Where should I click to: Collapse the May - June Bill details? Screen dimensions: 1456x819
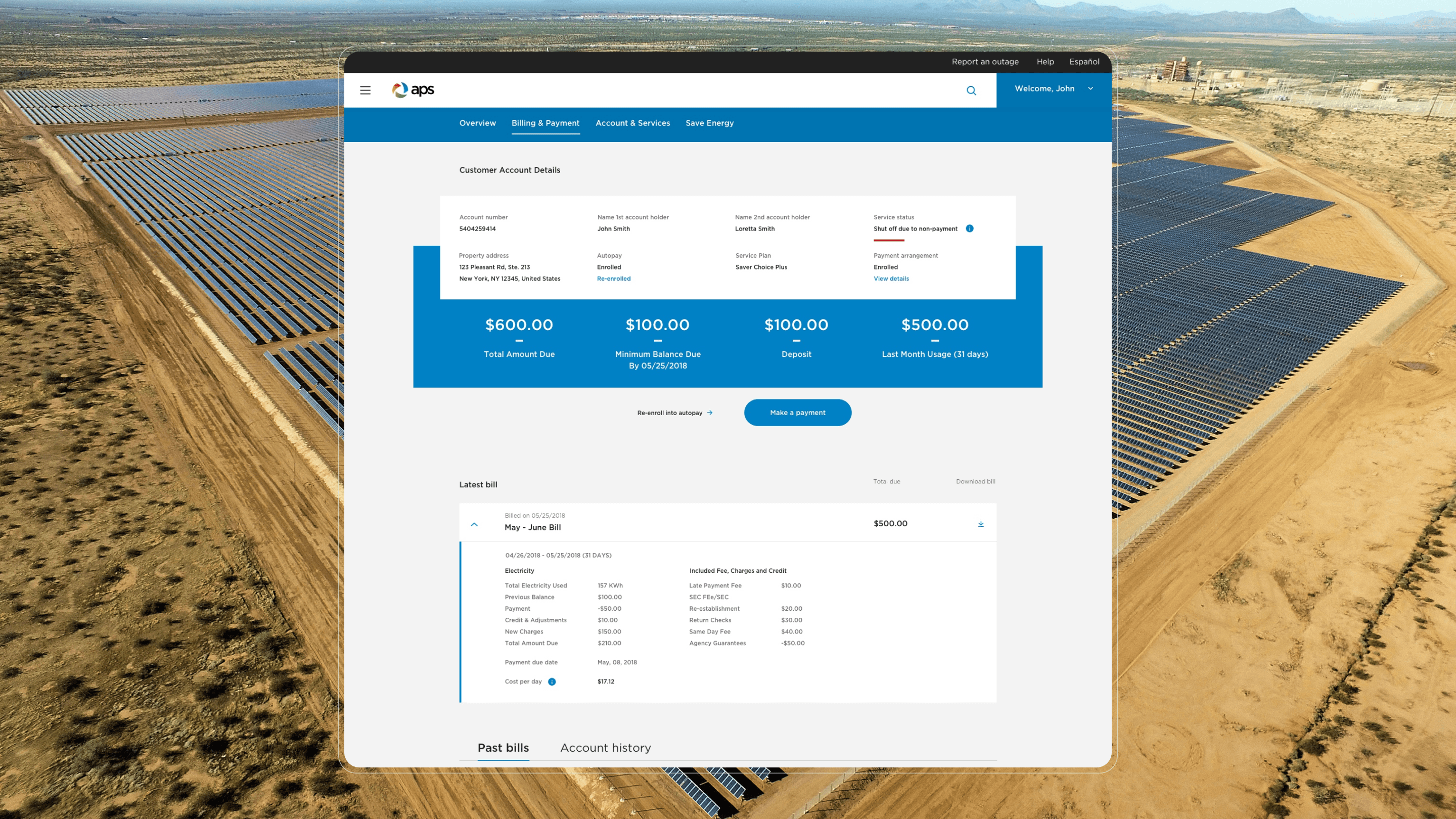[474, 524]
